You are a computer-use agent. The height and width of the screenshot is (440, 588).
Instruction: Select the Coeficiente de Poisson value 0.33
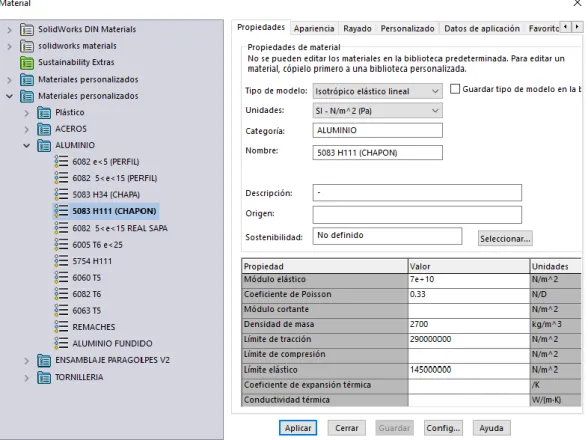[469, 295]
